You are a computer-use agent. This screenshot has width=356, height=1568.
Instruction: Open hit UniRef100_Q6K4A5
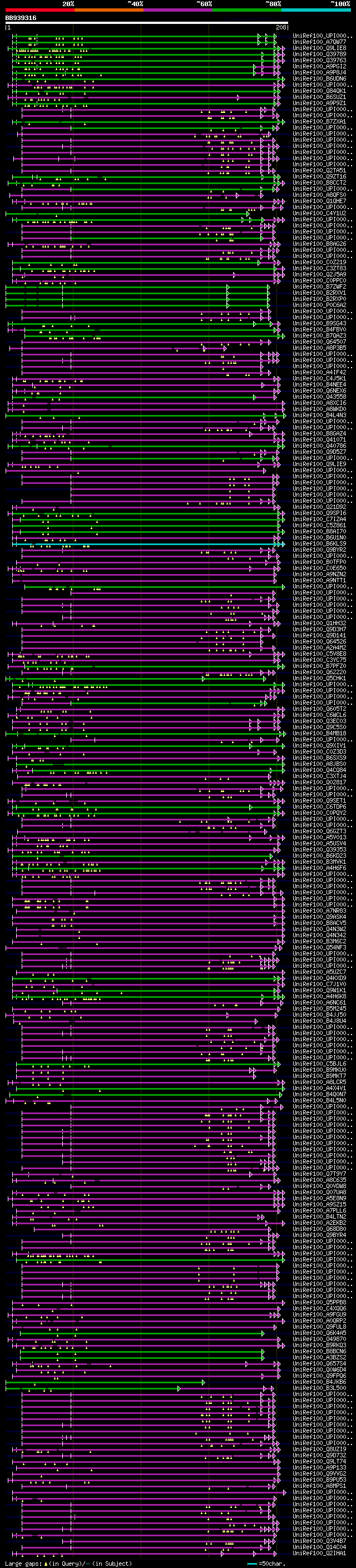click(319, 1333)
